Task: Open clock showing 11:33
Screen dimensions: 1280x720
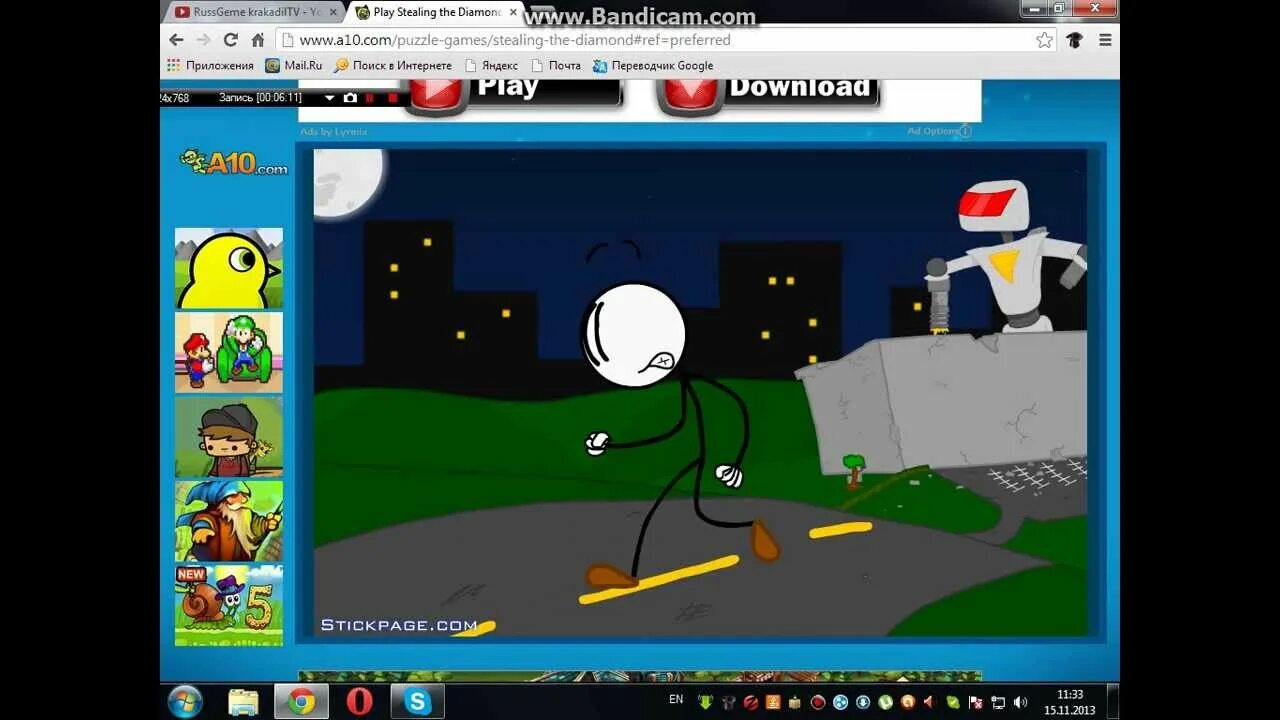Action: click(1070, 702)
